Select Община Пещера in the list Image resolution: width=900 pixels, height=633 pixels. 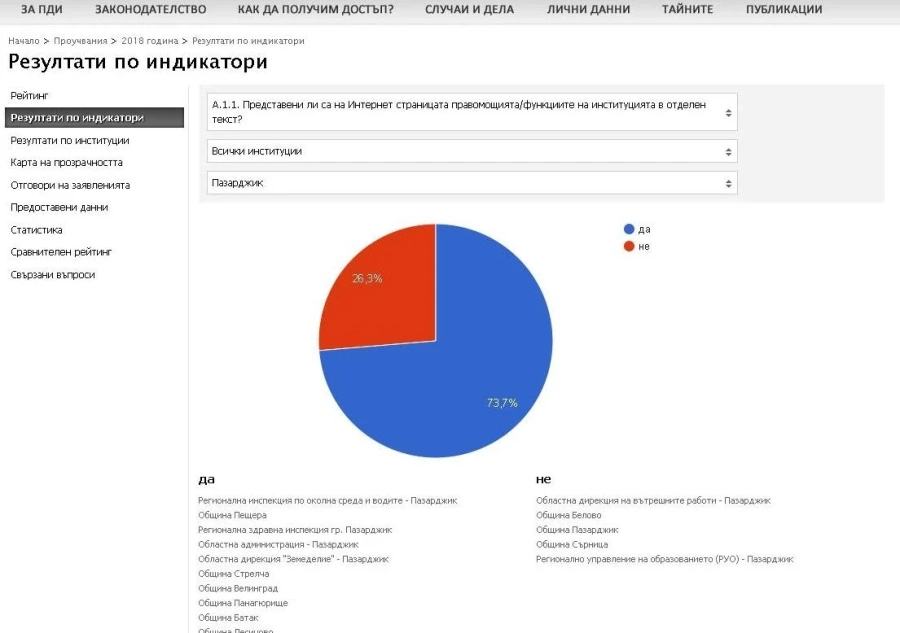232,515
